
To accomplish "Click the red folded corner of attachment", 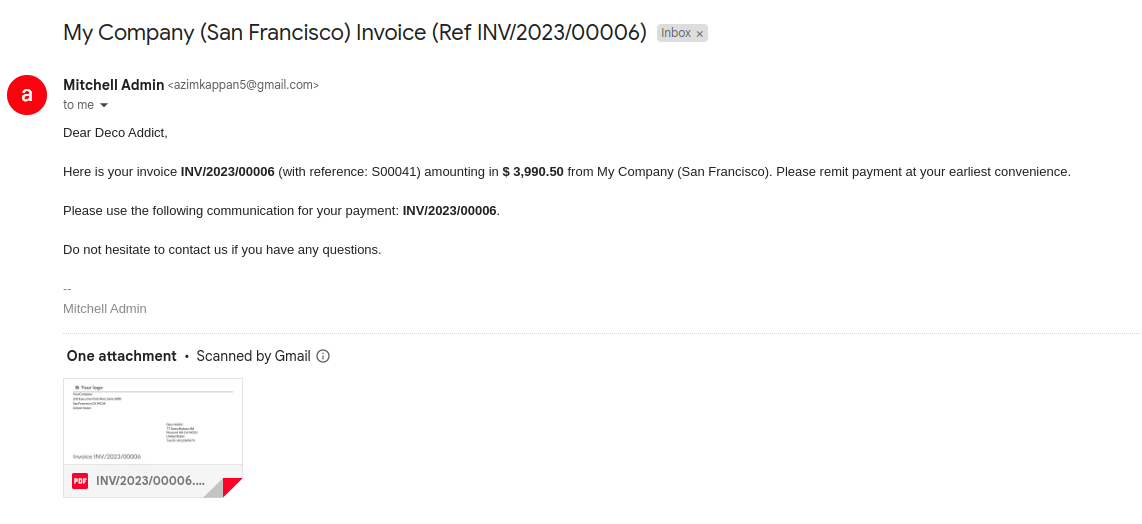I will coord(233,487).
